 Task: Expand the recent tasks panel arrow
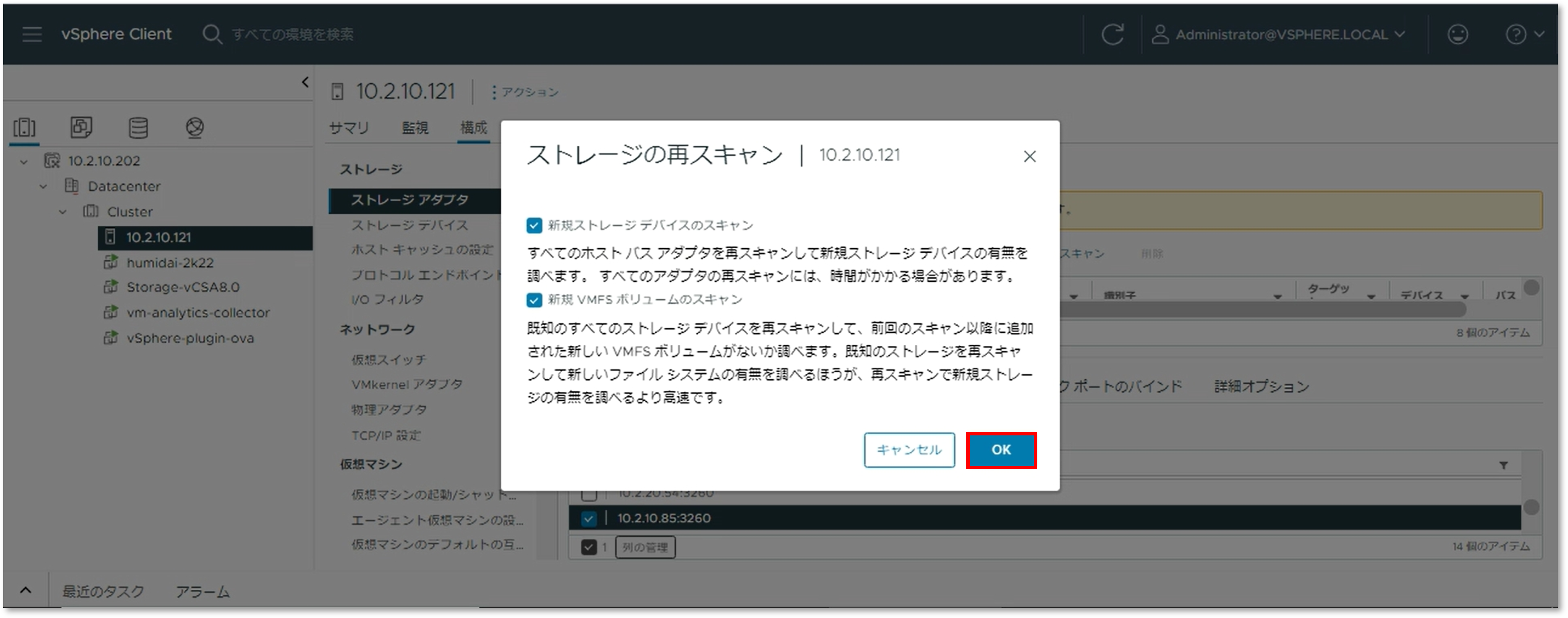25,590
